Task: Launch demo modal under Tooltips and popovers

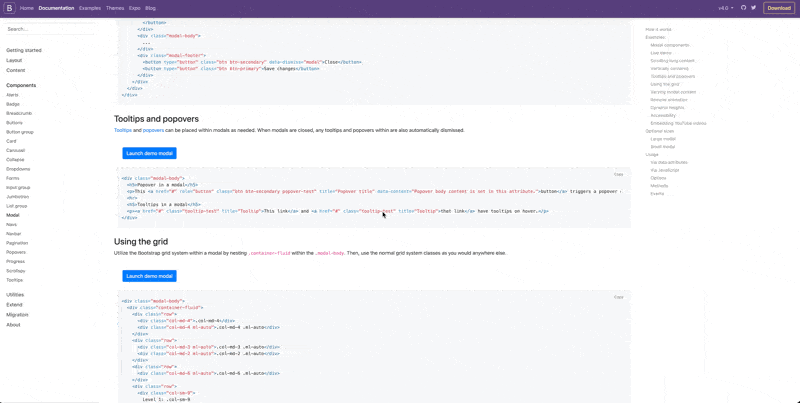Action: pyautogui.click(x=149, y=153)
